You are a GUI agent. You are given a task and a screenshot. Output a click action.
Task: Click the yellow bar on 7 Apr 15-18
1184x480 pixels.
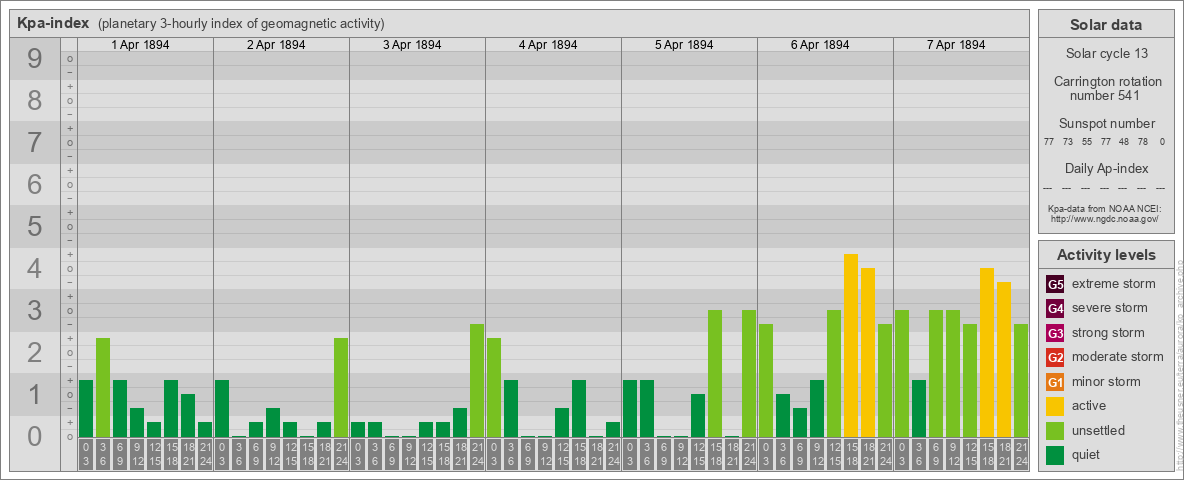tap(987, 352)
